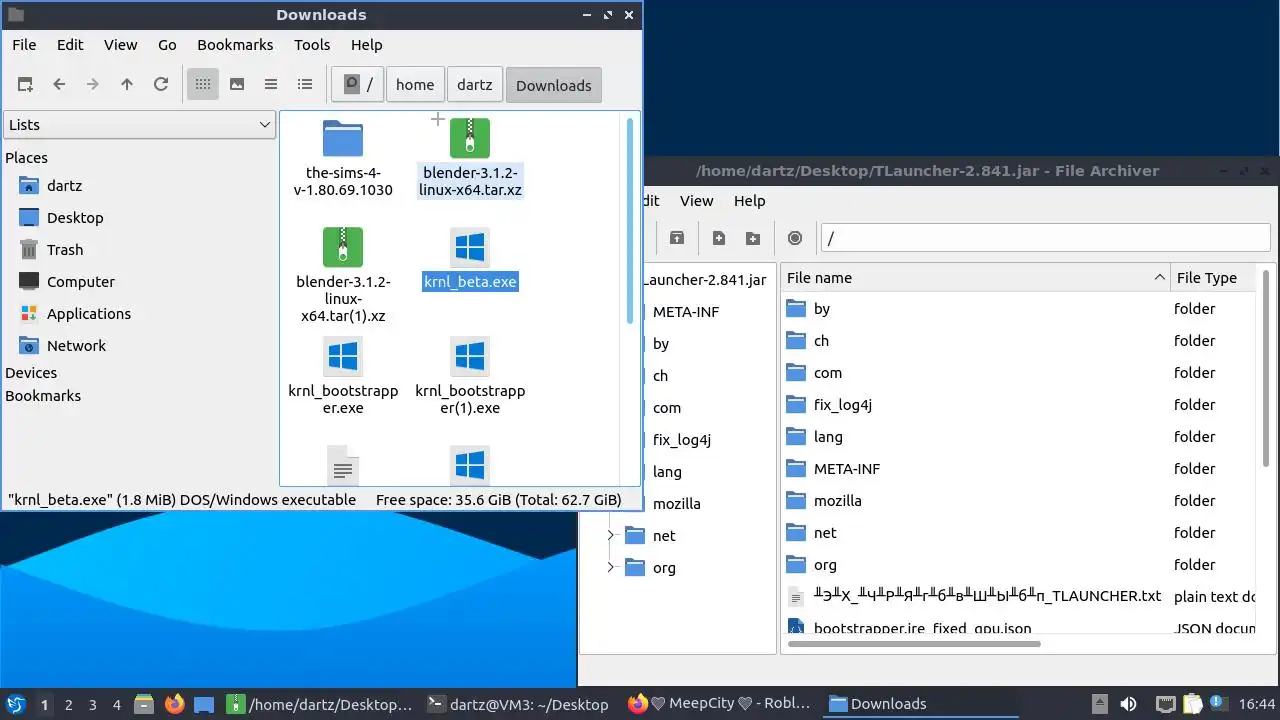Click the Downloads file list scrollbar
Screen dimensions: 1280x720
630,220
